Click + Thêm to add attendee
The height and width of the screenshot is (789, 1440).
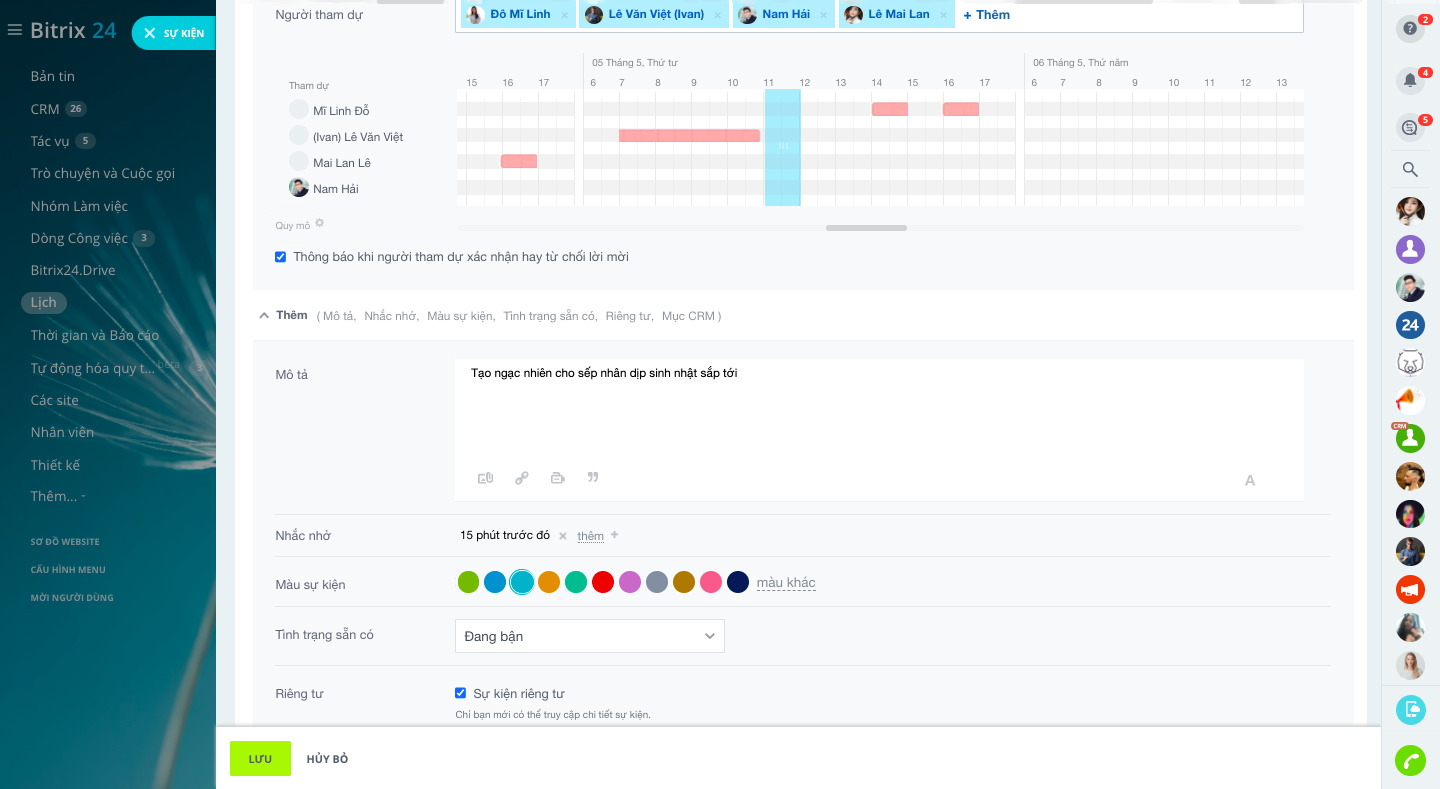tap(986, 15)
